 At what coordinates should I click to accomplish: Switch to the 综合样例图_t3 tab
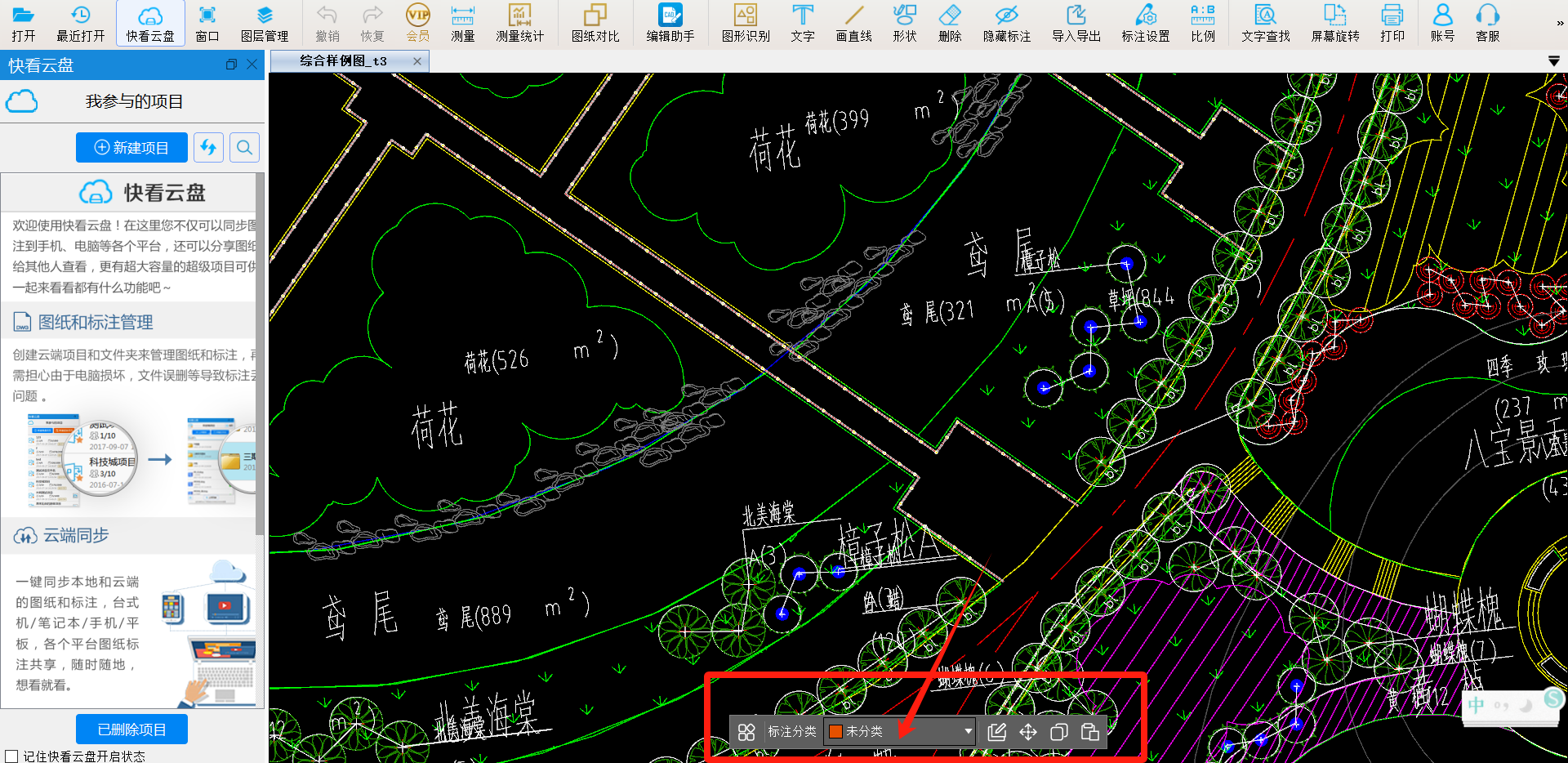(x=343, y=61)
